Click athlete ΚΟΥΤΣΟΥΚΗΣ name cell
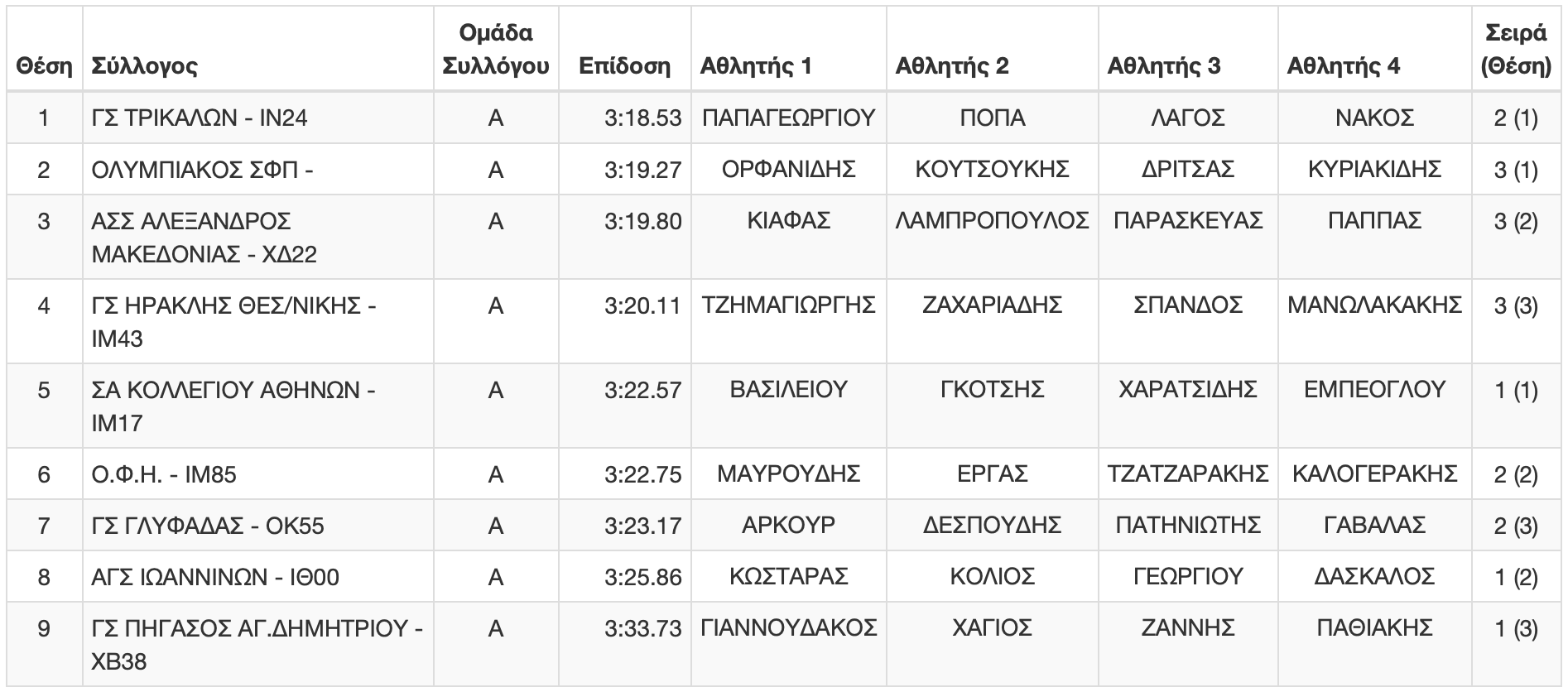Image resolution: width=1568 pixels, height=692 pixels. tap(992, 170)
